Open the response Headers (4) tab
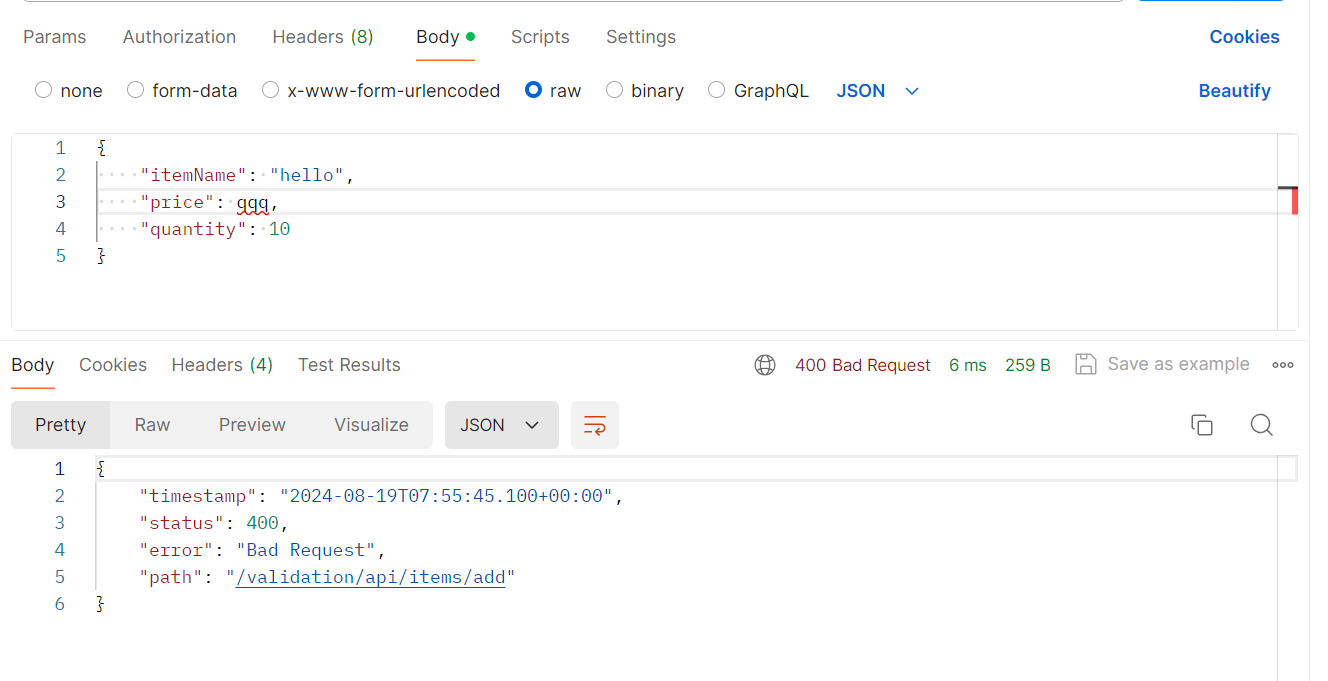Image resolution: width=1328 pixels, height=681 pixels. [222, 365]
